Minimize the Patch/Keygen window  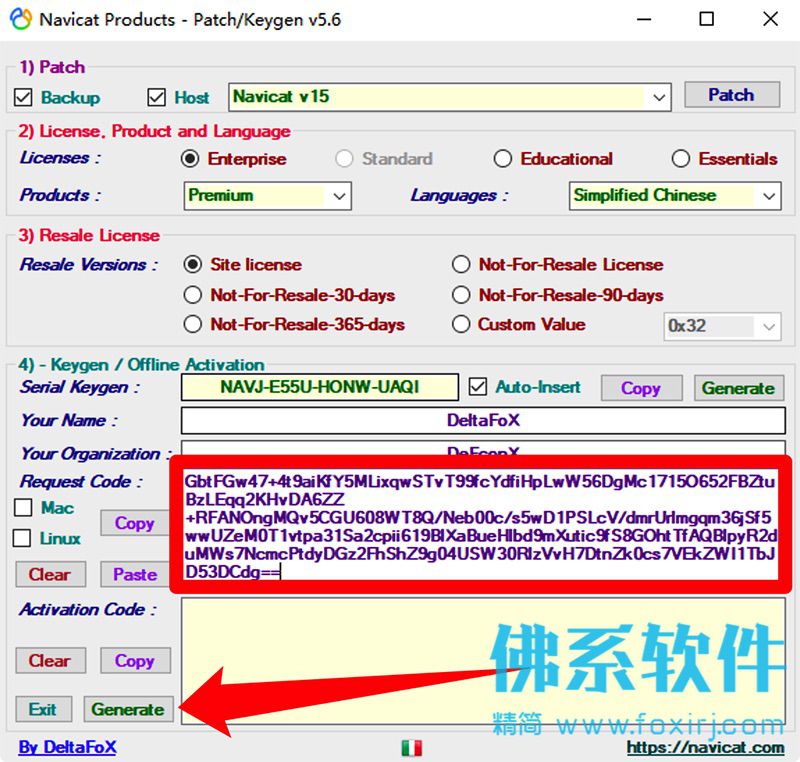click(644, 19)
